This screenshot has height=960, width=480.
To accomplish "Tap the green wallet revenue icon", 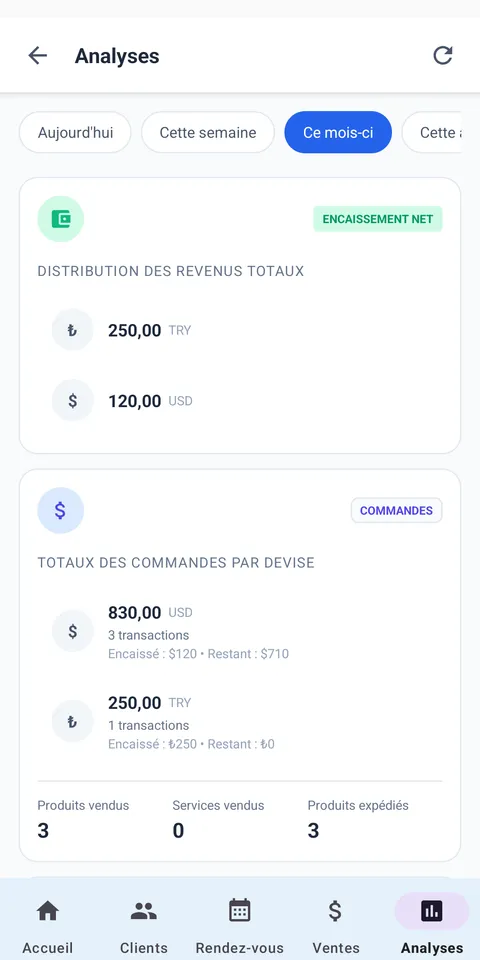I will point(61,219).
